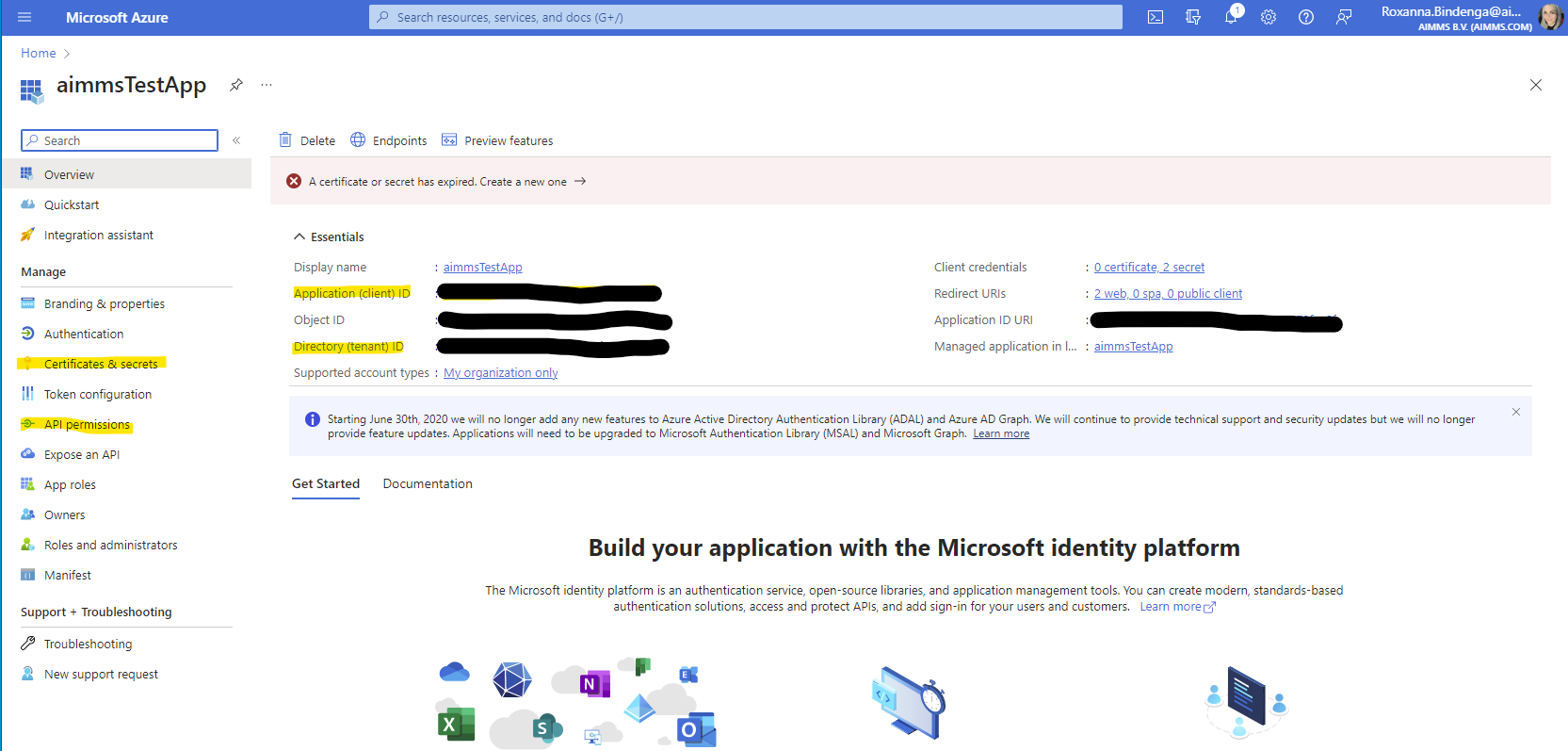This screenshot has height=751, width=1568.
Task: Open Certificates & secrets
Action: pos(101,364)
